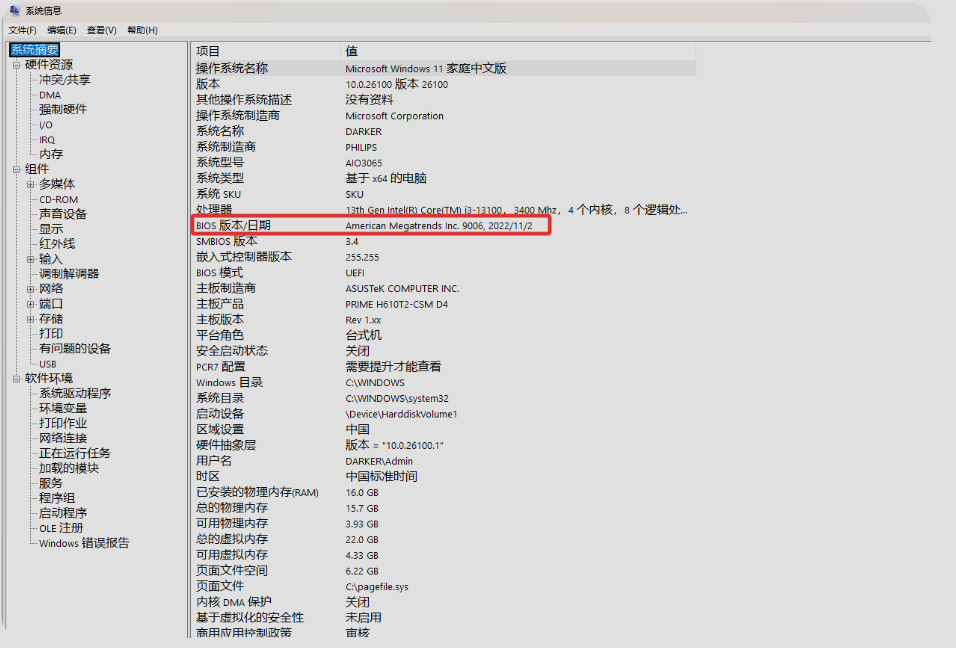Click the 项目 column header
This screenshot has width=956, height=648.
(x=208, y=51)
